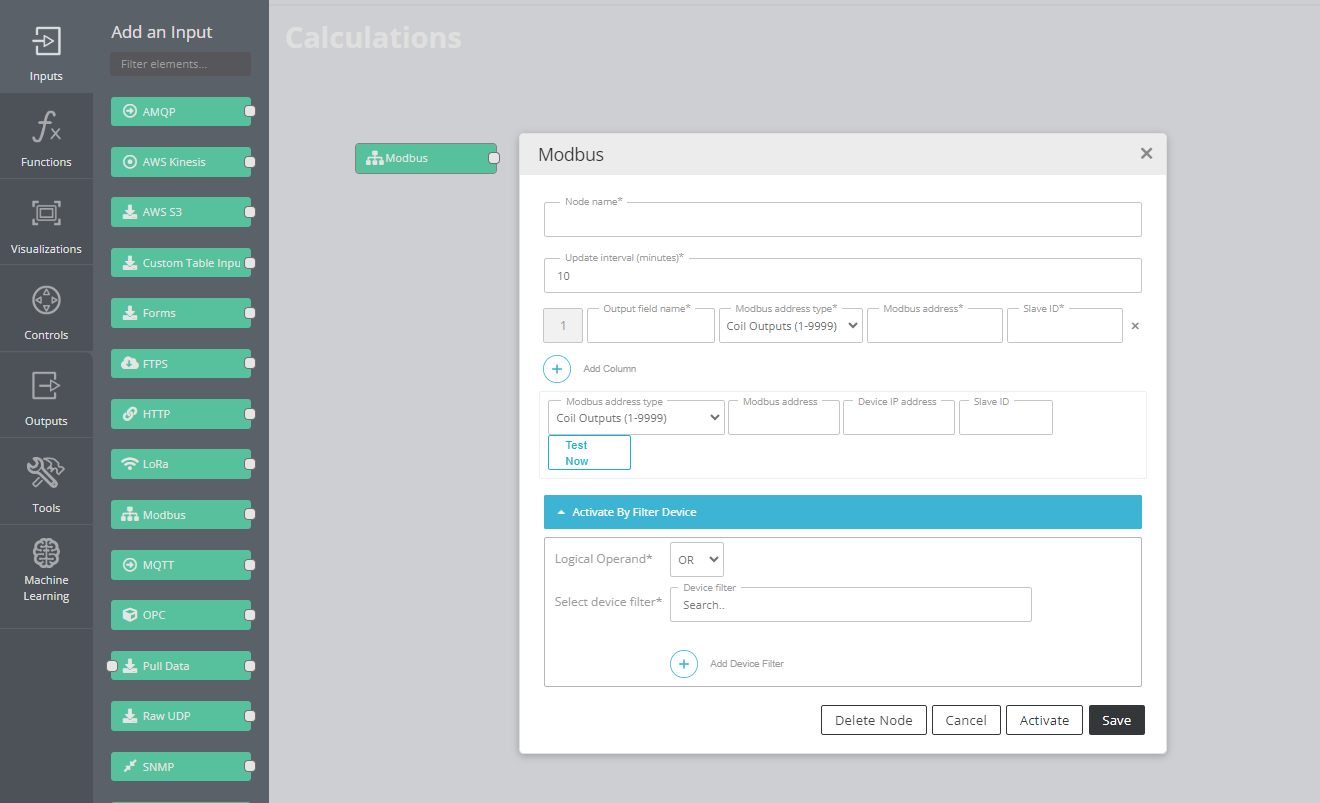Click the connector port on the AMQP element
The width and height of the screenshot is (1320, 803).
[250, 112]
